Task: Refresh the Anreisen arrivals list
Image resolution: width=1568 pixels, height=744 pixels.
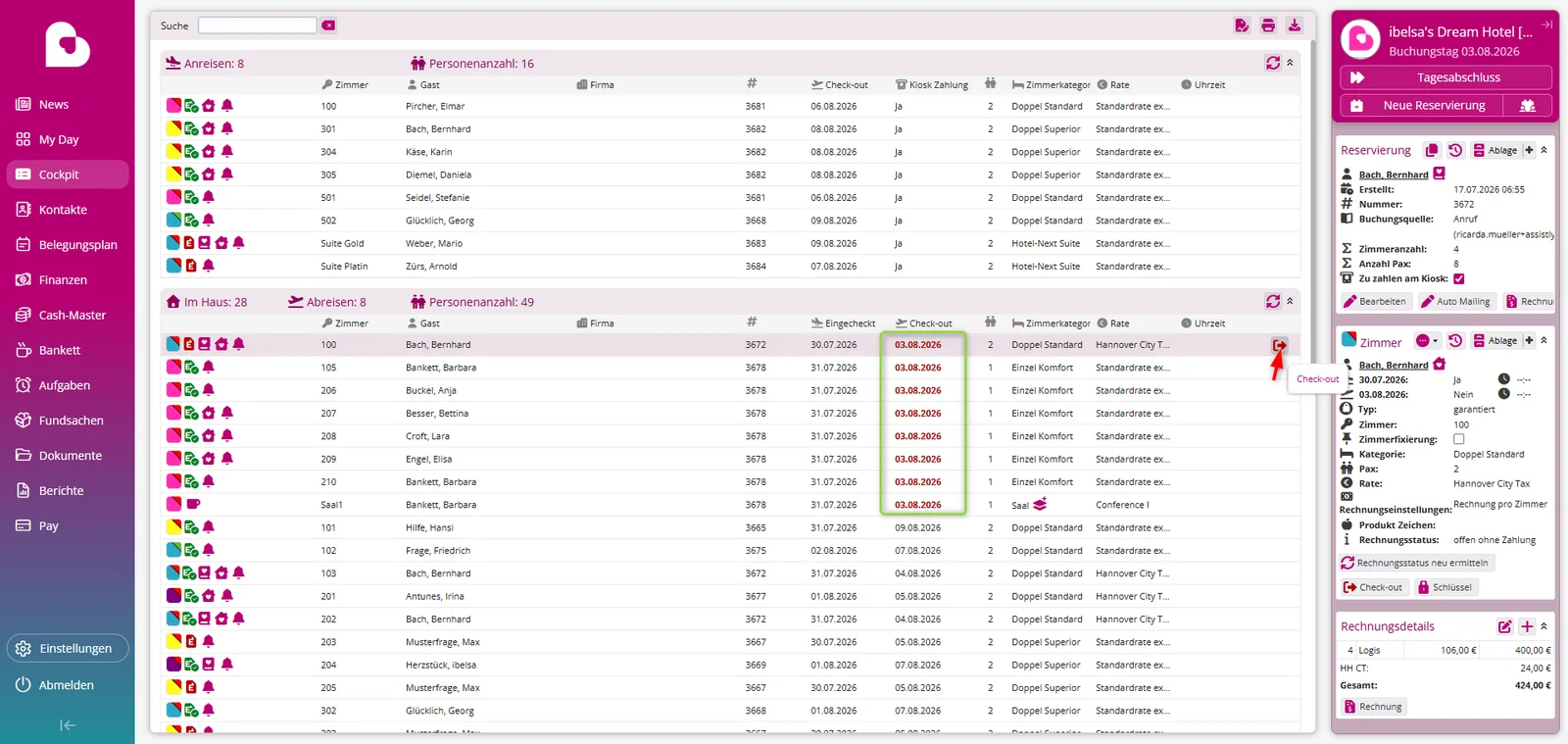Action: click(1273, 63)
